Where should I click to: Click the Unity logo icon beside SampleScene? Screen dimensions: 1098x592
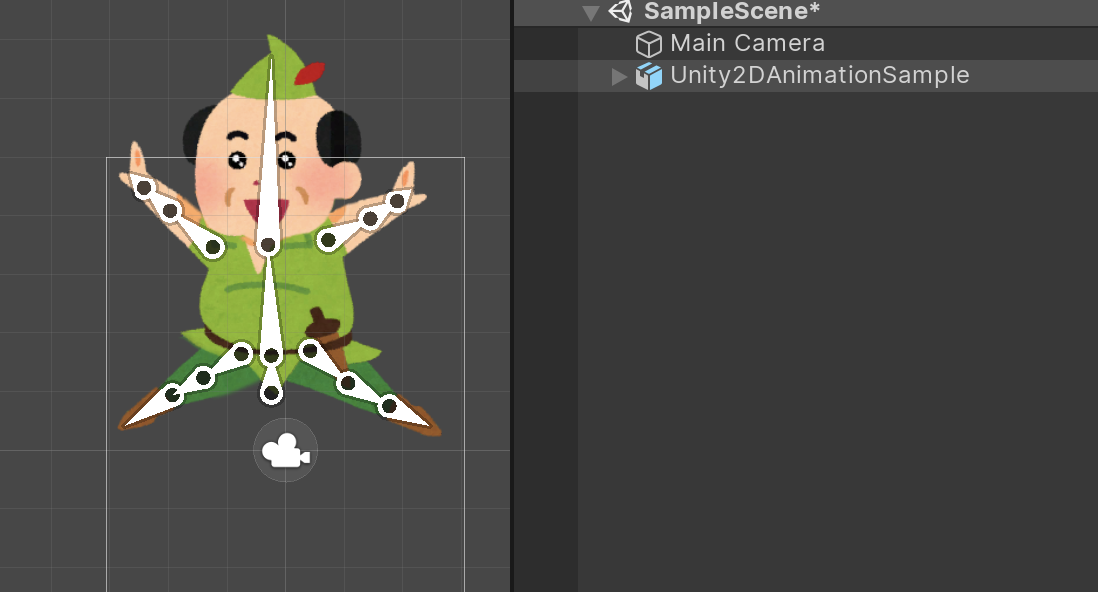[620, 11]
